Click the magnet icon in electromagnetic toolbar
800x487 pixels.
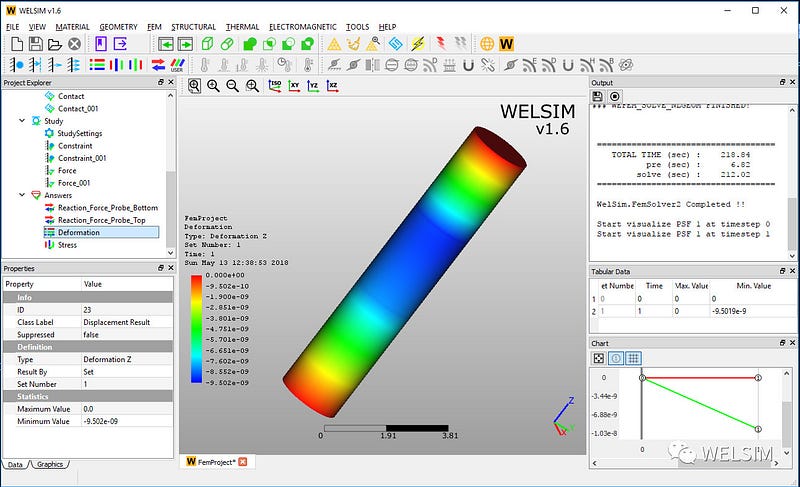[x=468, y=65]
